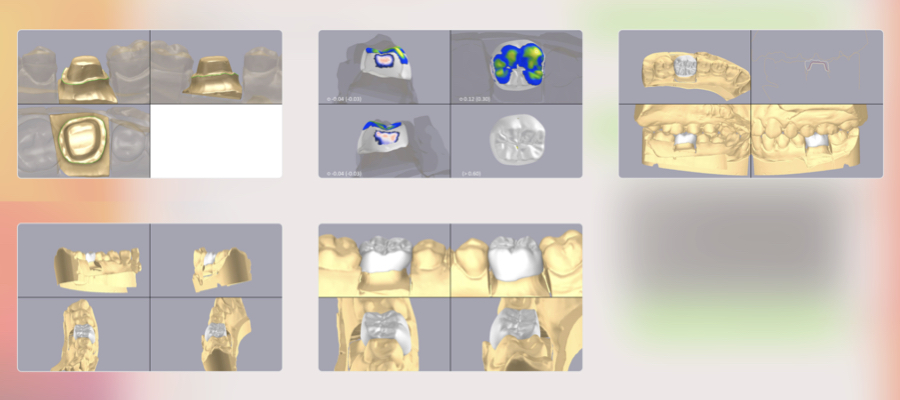Open the blue-green occlusal contact heat map view
The image size is (900, 400).
pos(517,67)
